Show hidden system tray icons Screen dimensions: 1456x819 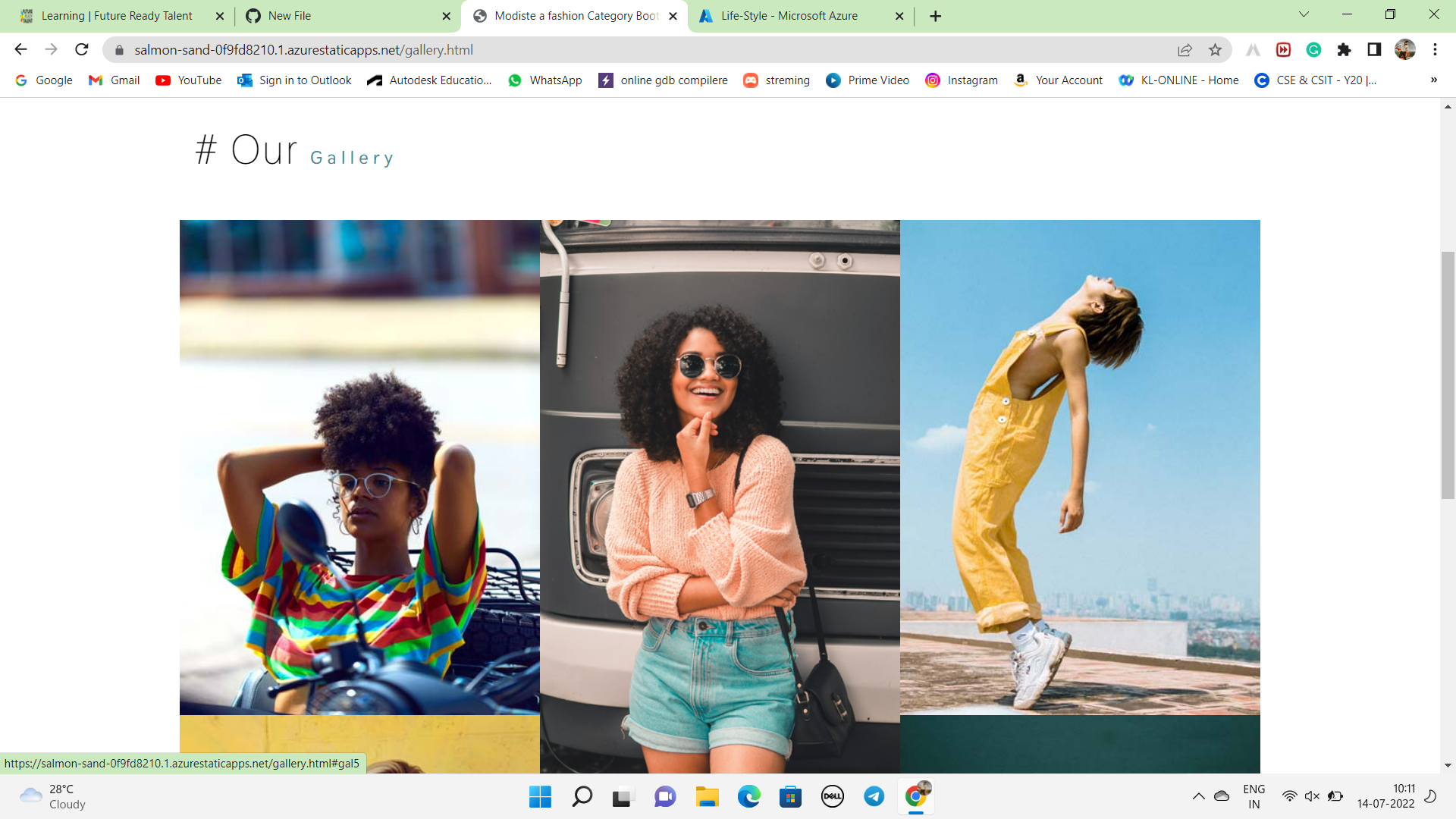(x=1198, y=796)
